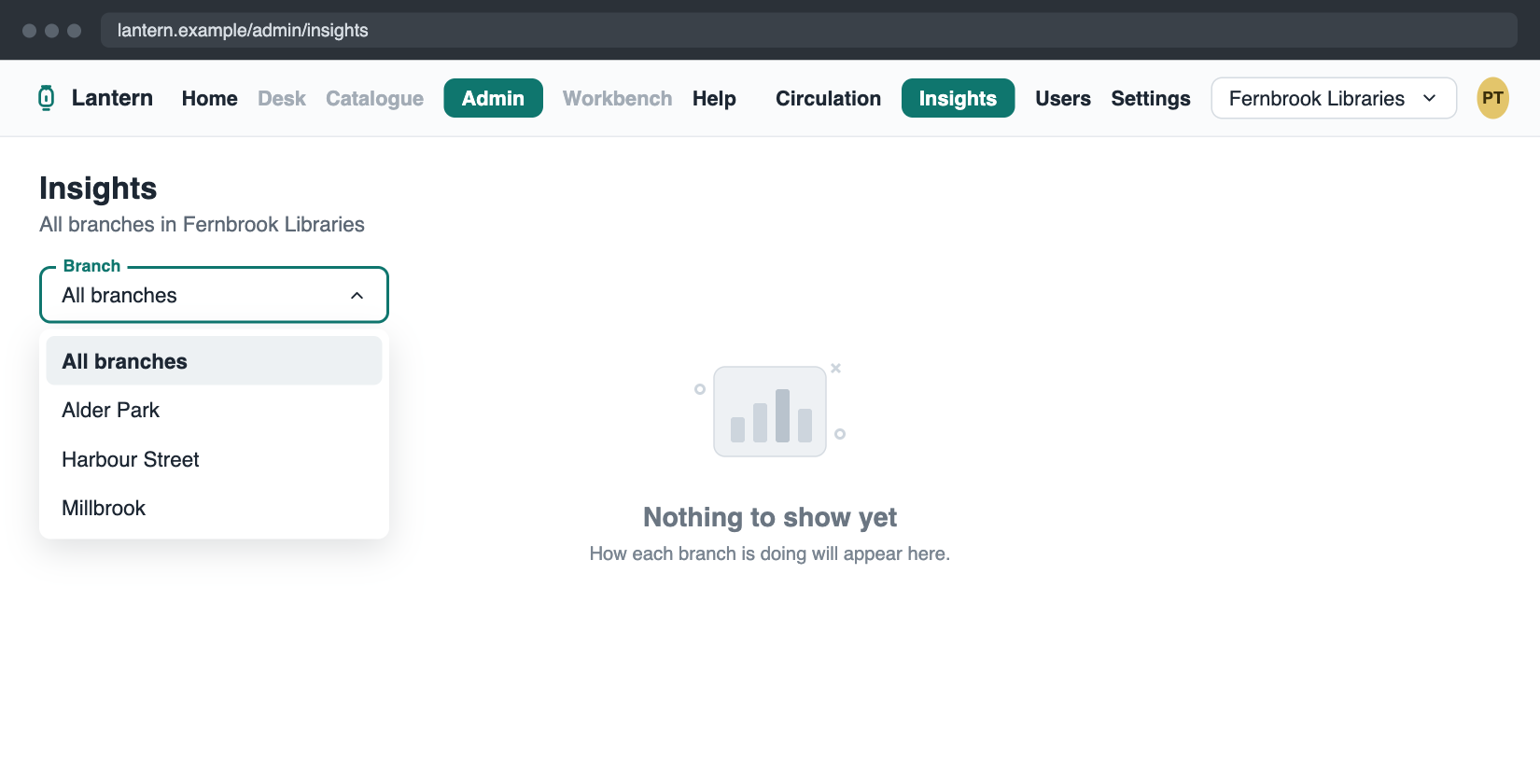Screen dimensions: 1540x784
Task: Choose Alder Park from the list
Action: pos(214,411)
